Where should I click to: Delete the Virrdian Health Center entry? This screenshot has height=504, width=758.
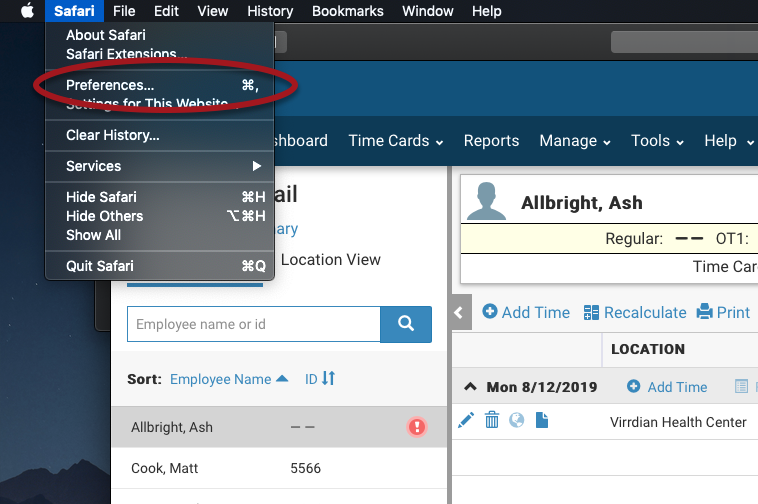click(492, 420)
